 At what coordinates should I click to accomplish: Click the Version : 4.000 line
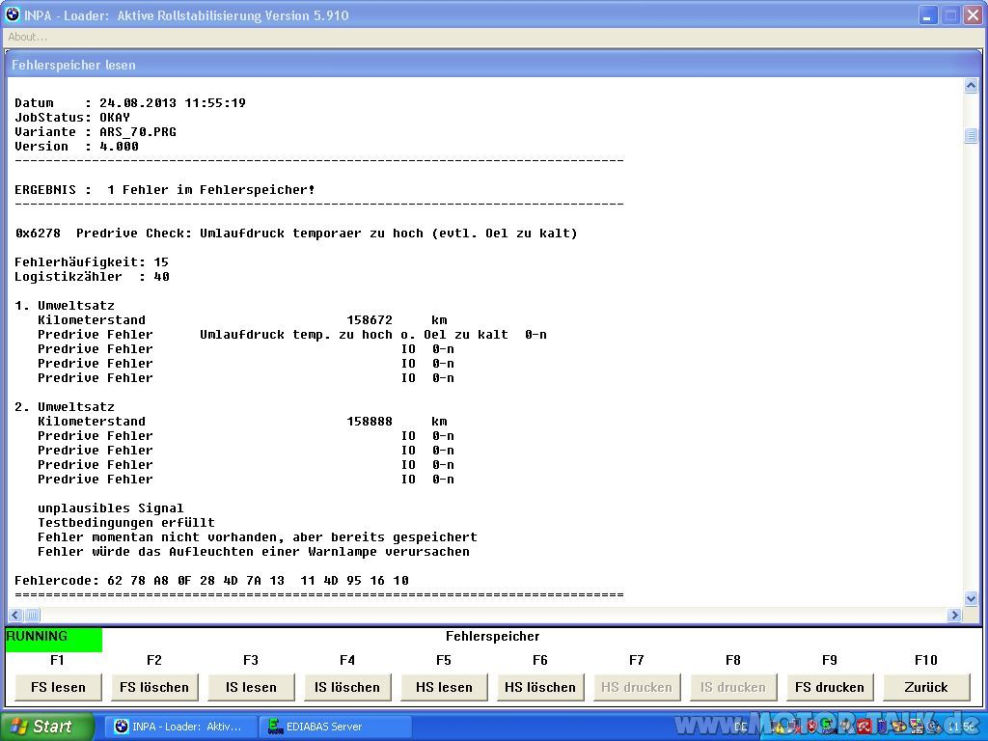pyautogui.click(x=76, y=146)
